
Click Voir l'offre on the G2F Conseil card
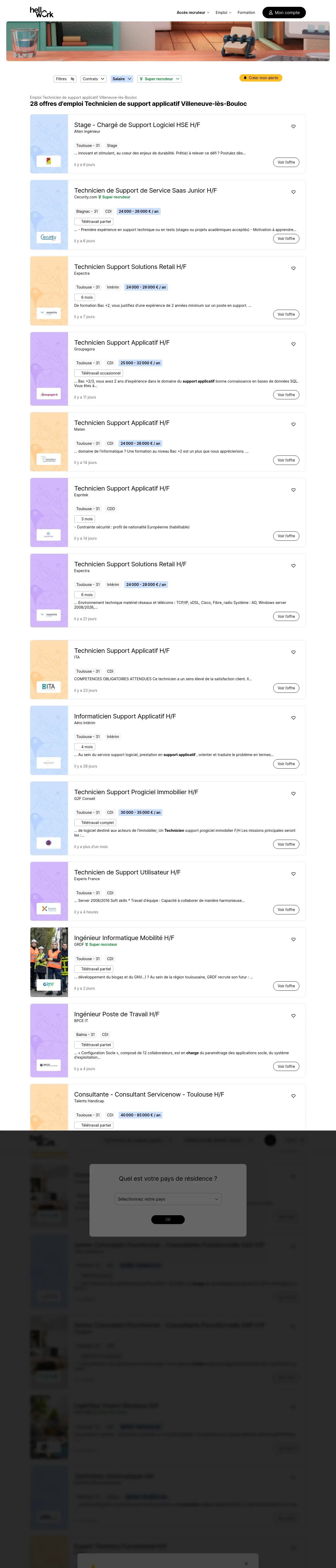(286, 844)
